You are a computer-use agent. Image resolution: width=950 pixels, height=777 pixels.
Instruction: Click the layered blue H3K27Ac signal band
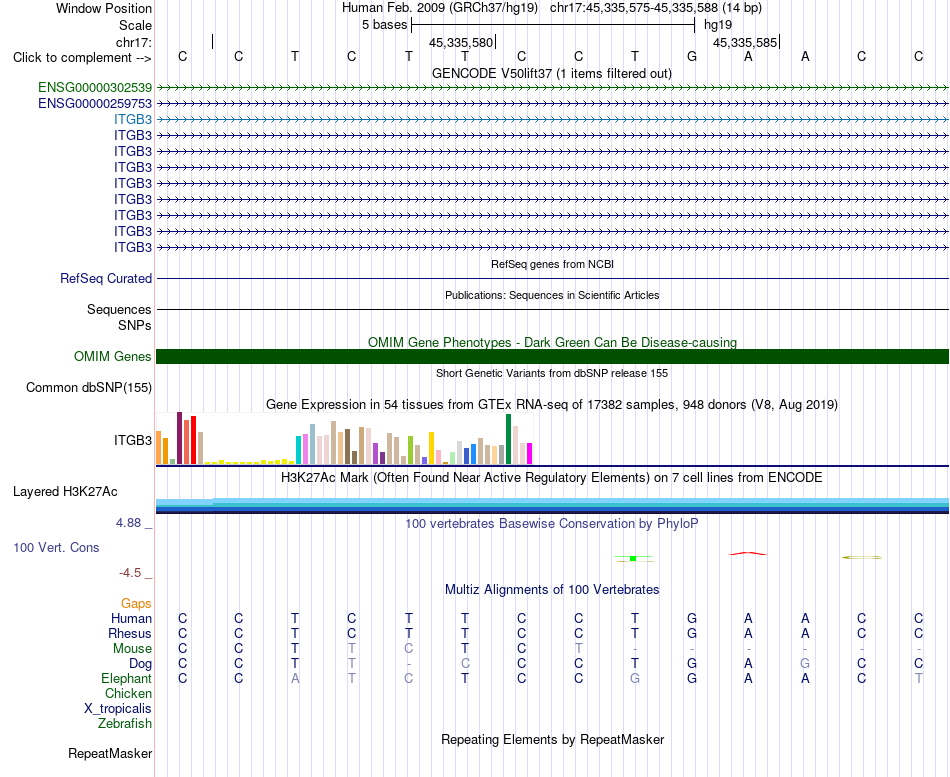552,505
